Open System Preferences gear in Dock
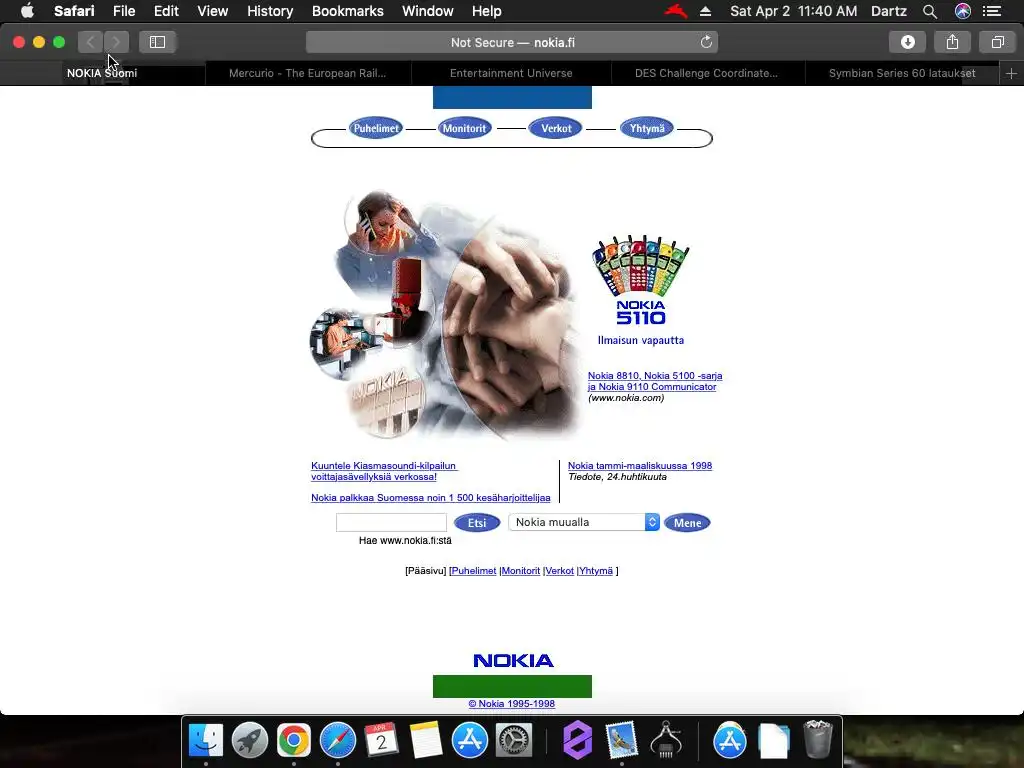The image size is (1024, 768). (x=513, y=740)
